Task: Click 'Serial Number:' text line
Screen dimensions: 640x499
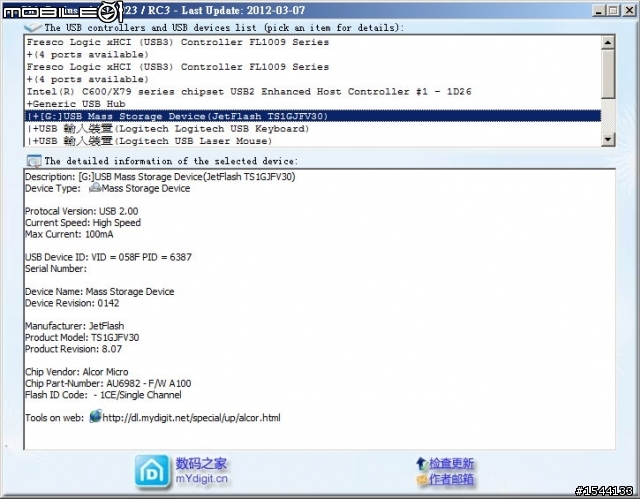Action: [56, 268]
